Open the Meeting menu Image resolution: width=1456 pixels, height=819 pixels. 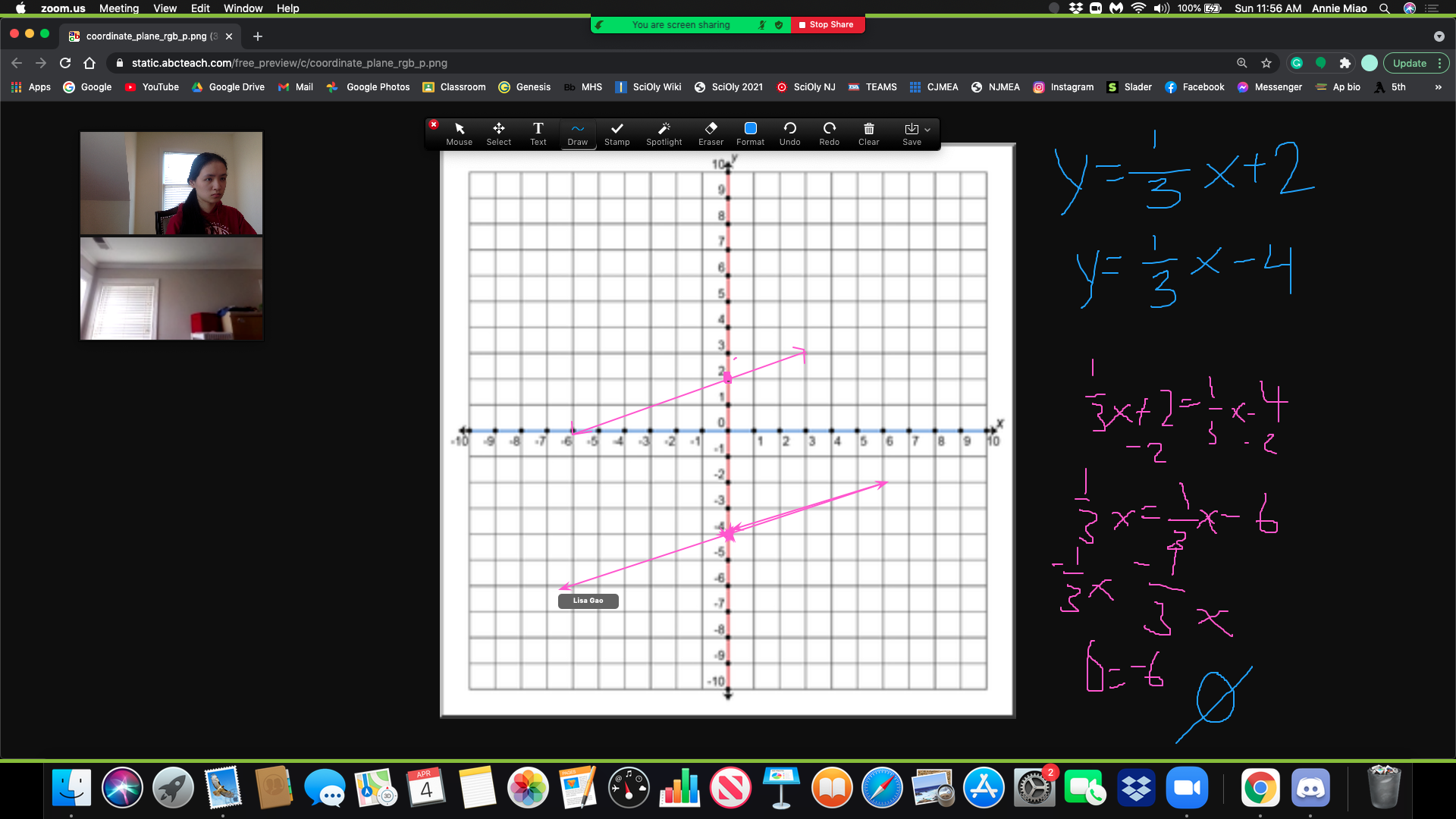coord(119,8)
